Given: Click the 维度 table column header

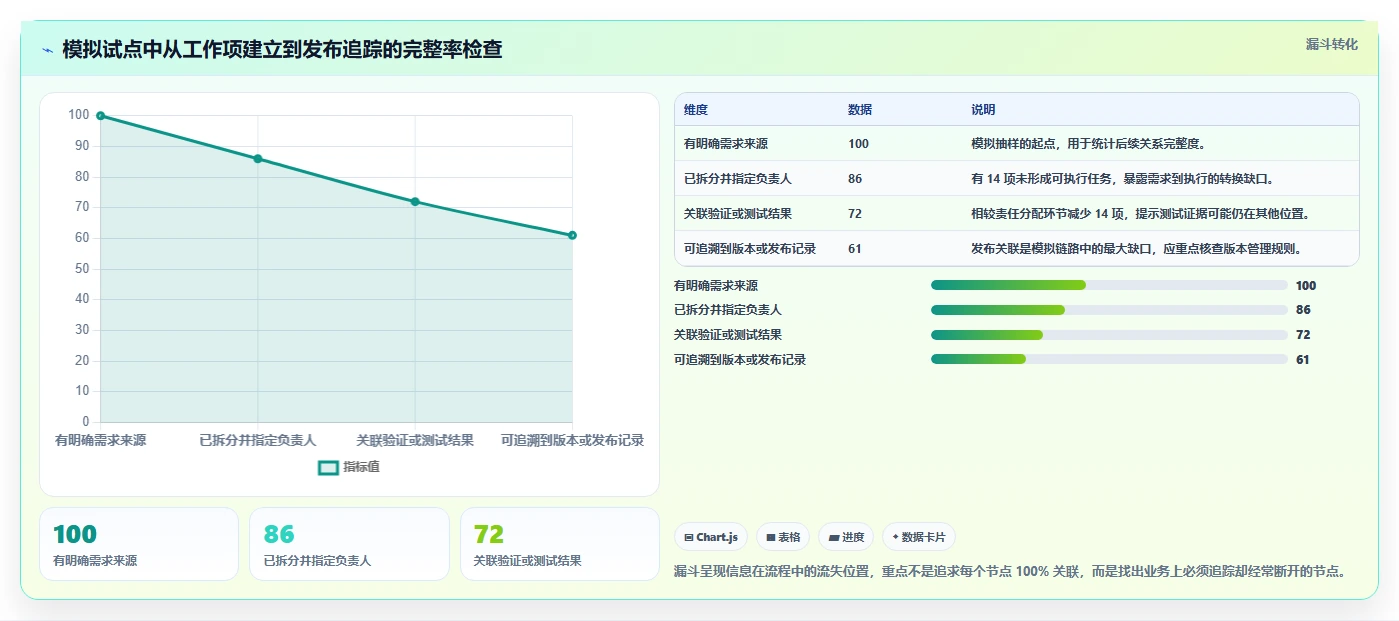Looking at the screenshot, I should click(x=696, y=110).
